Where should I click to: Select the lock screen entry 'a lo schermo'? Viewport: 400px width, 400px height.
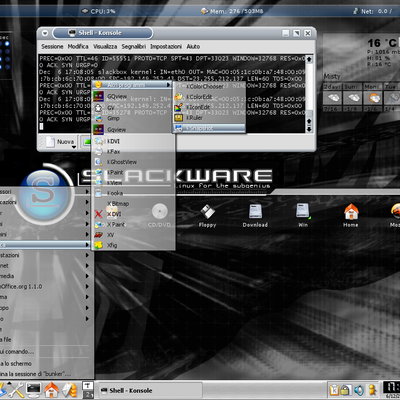click(46, 363)
